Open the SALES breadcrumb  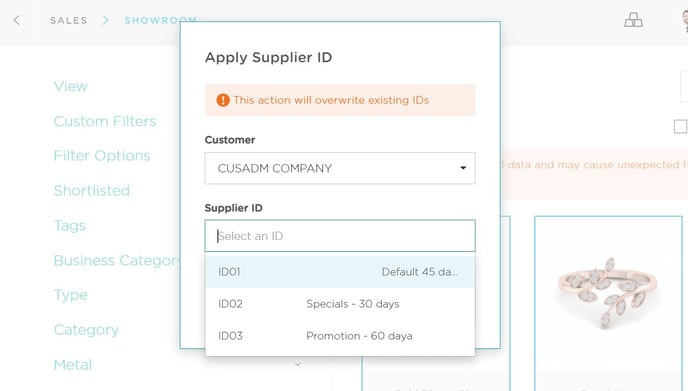(x=68, y=21)
